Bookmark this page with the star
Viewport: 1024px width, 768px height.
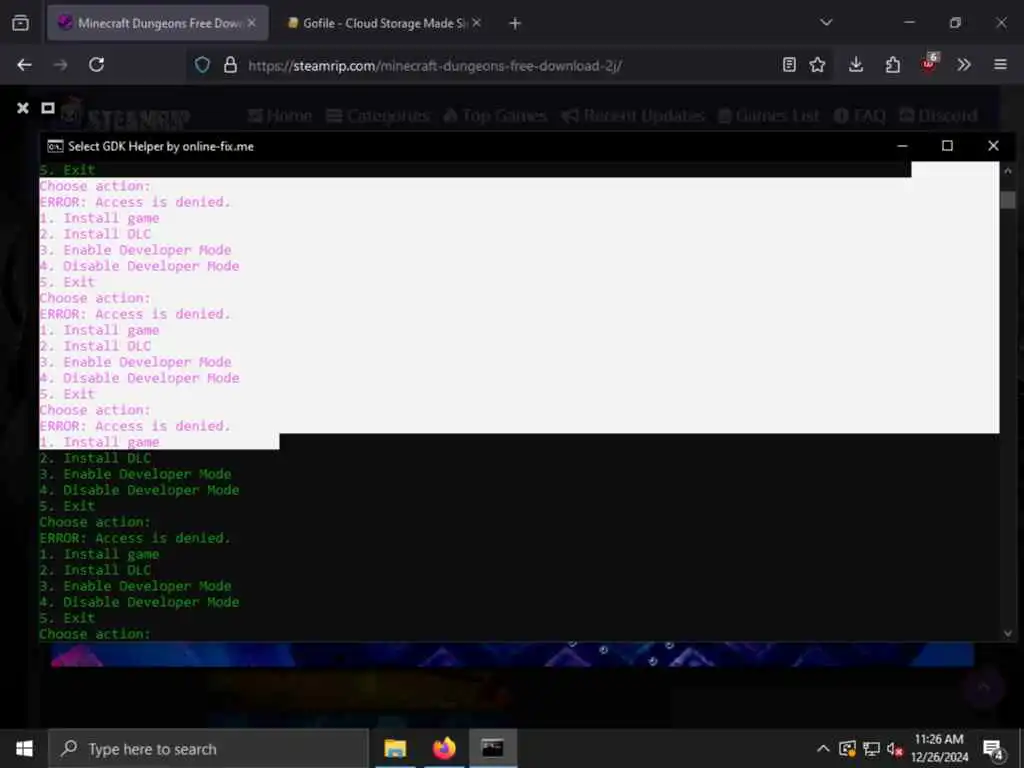point(817,65)
